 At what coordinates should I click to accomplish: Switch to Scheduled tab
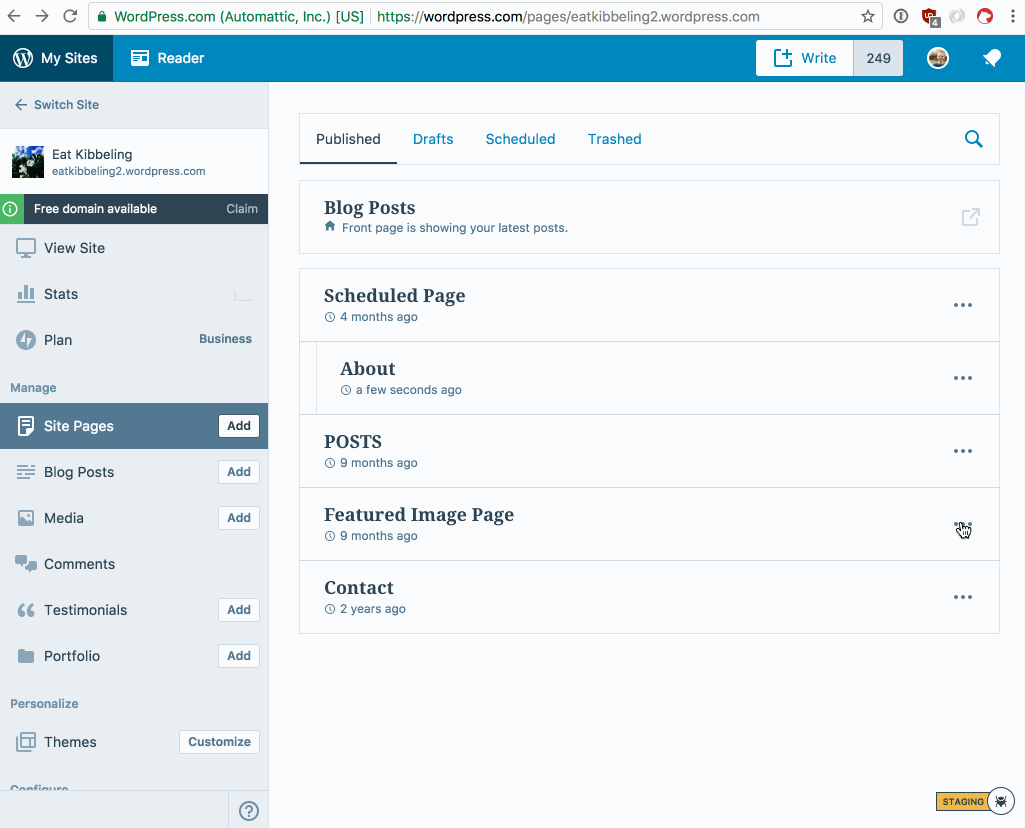point(520,139)
